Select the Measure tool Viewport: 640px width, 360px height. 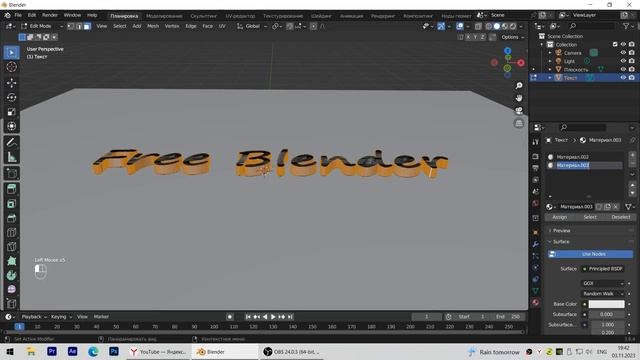pos(11,157)
